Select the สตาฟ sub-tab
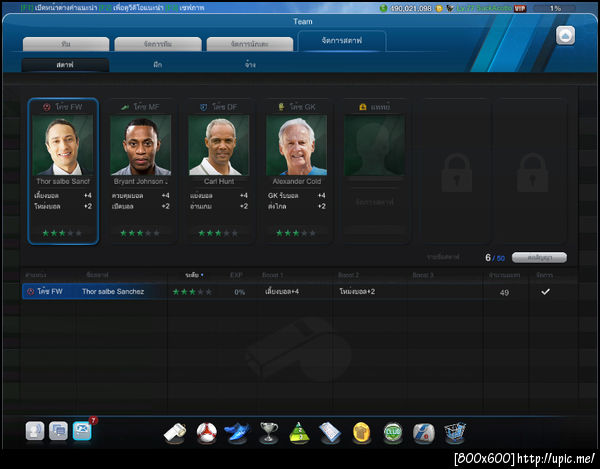The image size is (600, 469). pyautogui.click(x=65, y=65)
